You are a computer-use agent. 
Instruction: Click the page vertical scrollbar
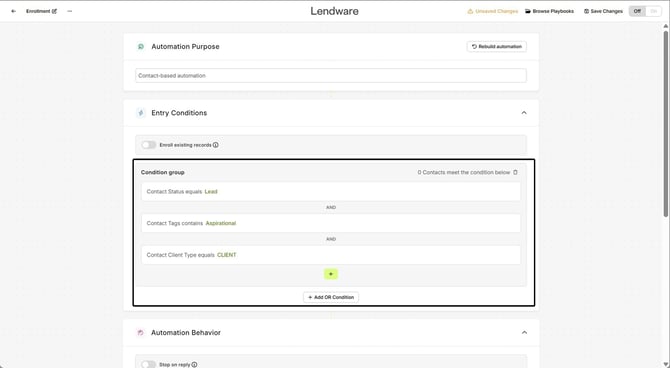666,124
